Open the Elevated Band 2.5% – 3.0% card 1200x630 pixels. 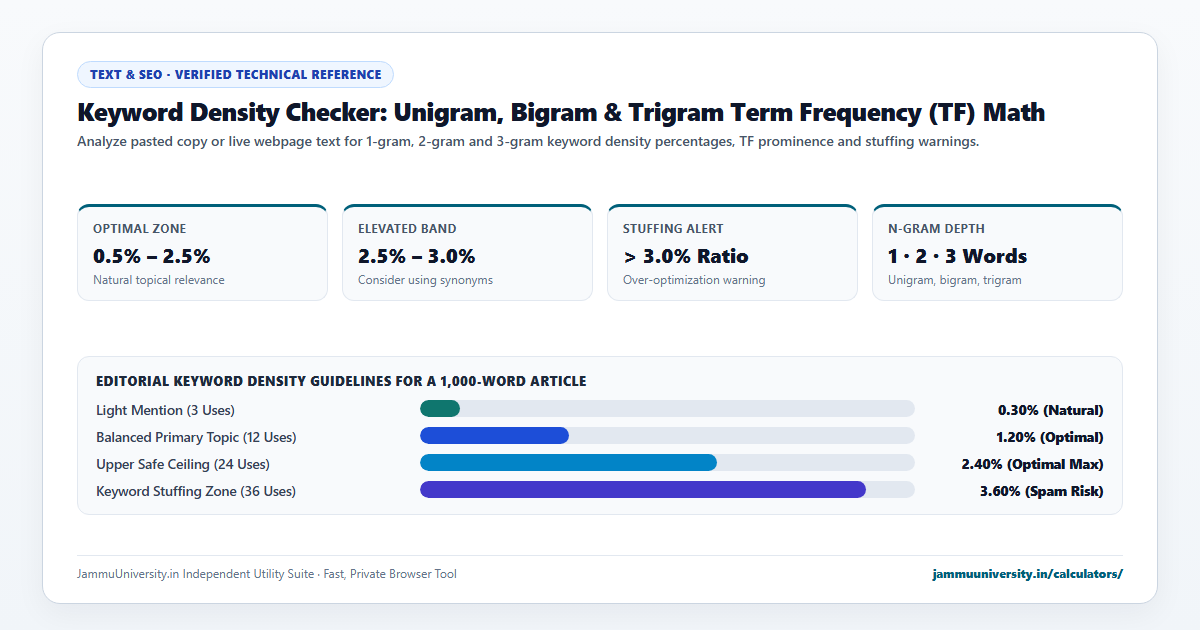click(467, 252)
